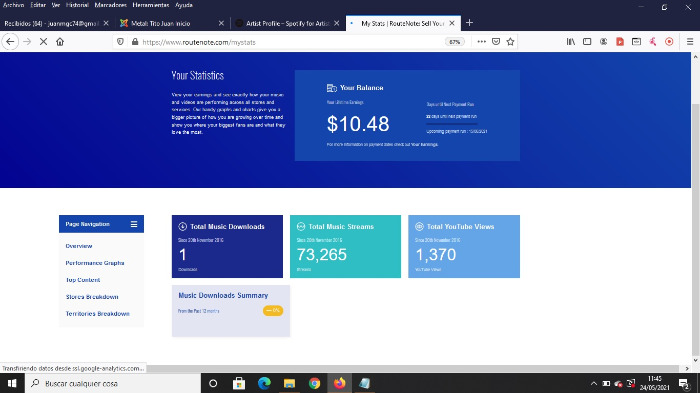Image resolution: width=700 pixels, height=393 pixels.
Task: Jump to Top Content section
Action: tap(83, 280)
